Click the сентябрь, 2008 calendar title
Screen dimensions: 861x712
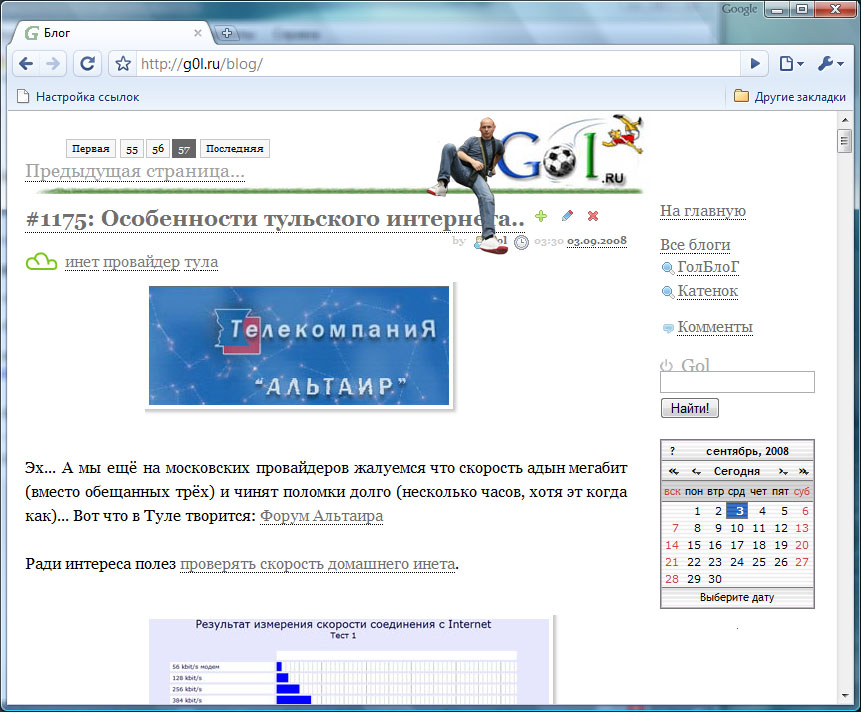pos(747,451)
